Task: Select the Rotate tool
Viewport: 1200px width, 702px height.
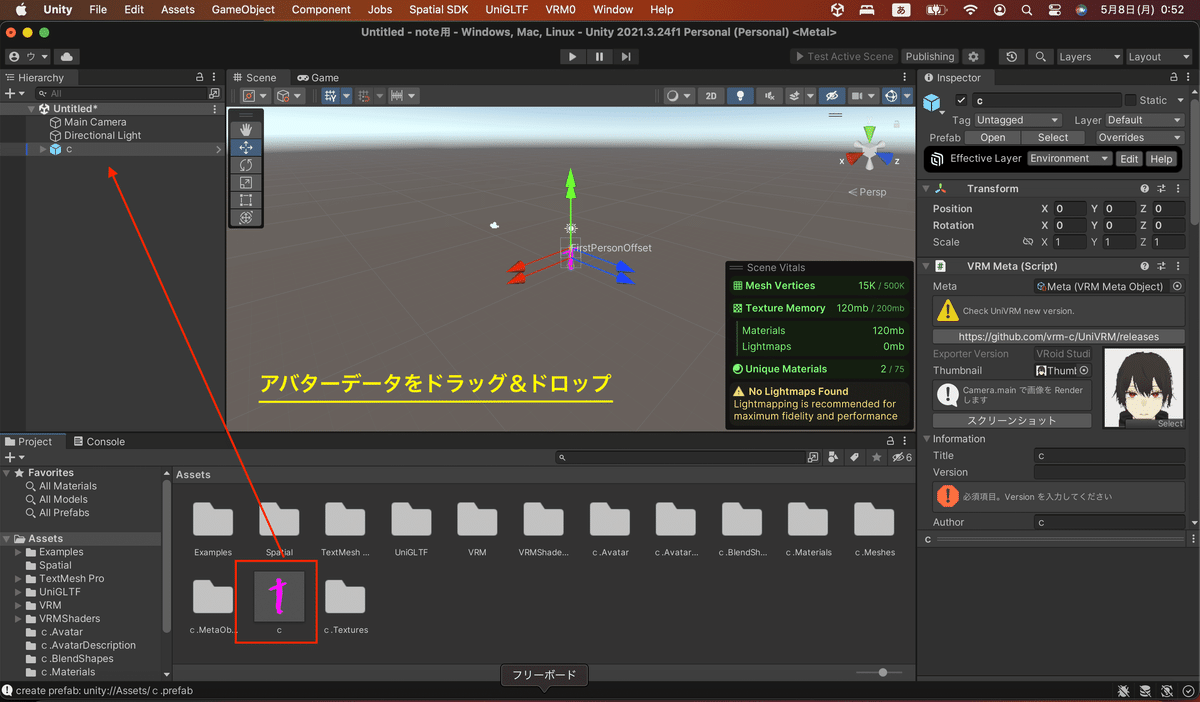Action: click(x=246, y=165)
